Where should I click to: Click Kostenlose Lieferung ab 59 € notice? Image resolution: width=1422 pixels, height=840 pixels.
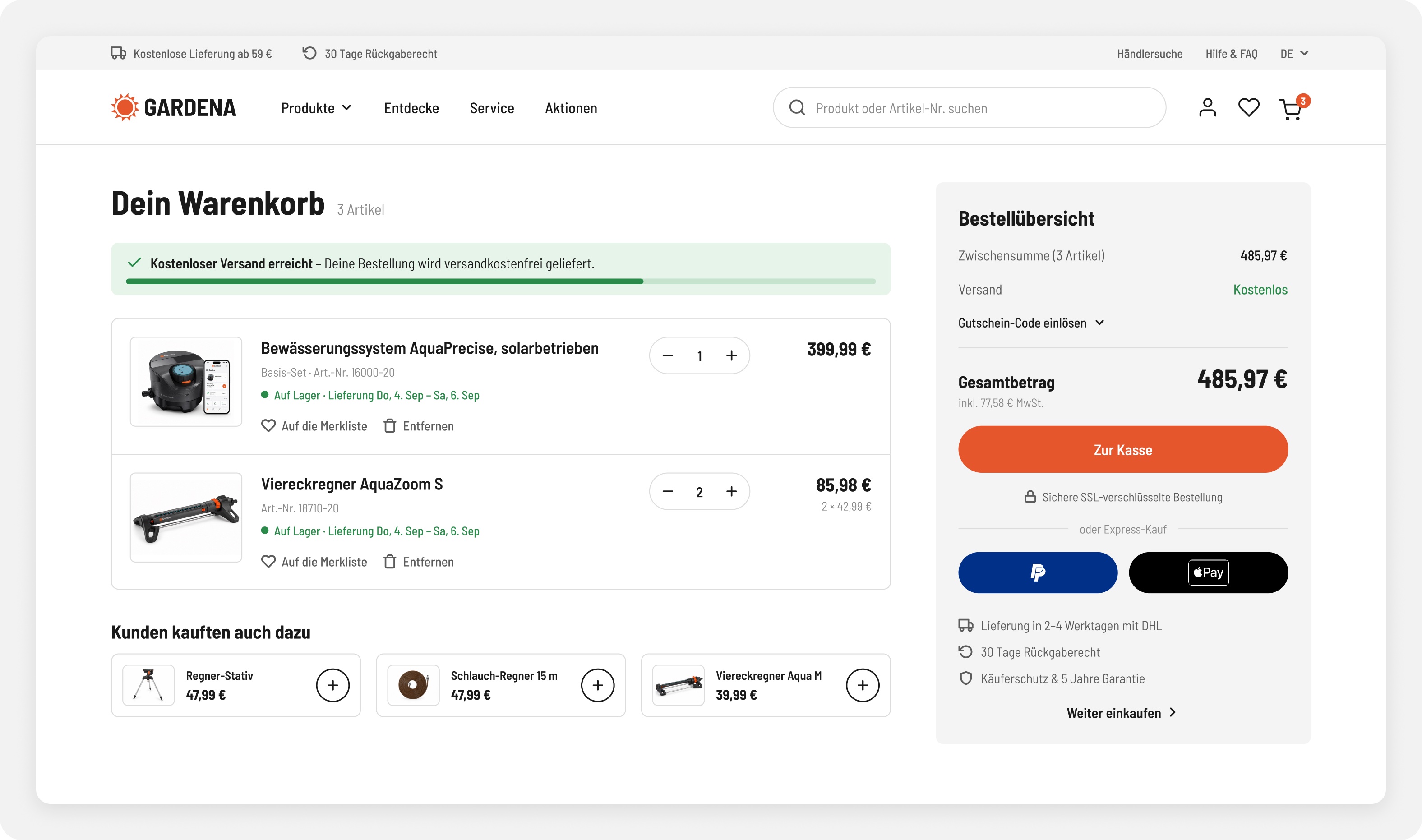point(203,54)
